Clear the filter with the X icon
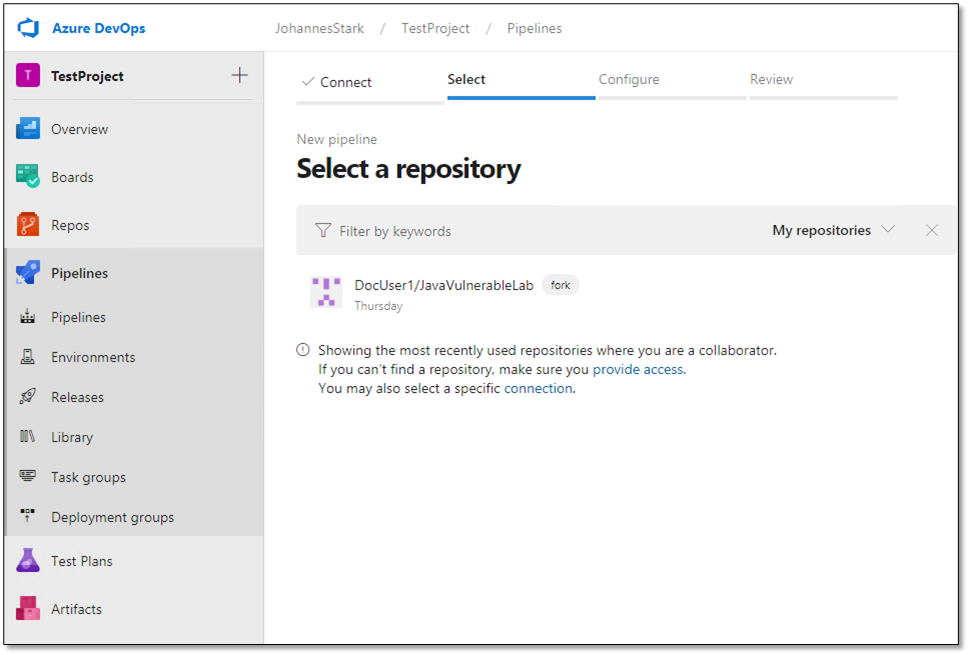The height and width of the screenshot is (655, 969). pyautogui.click(x=932, y=230)
